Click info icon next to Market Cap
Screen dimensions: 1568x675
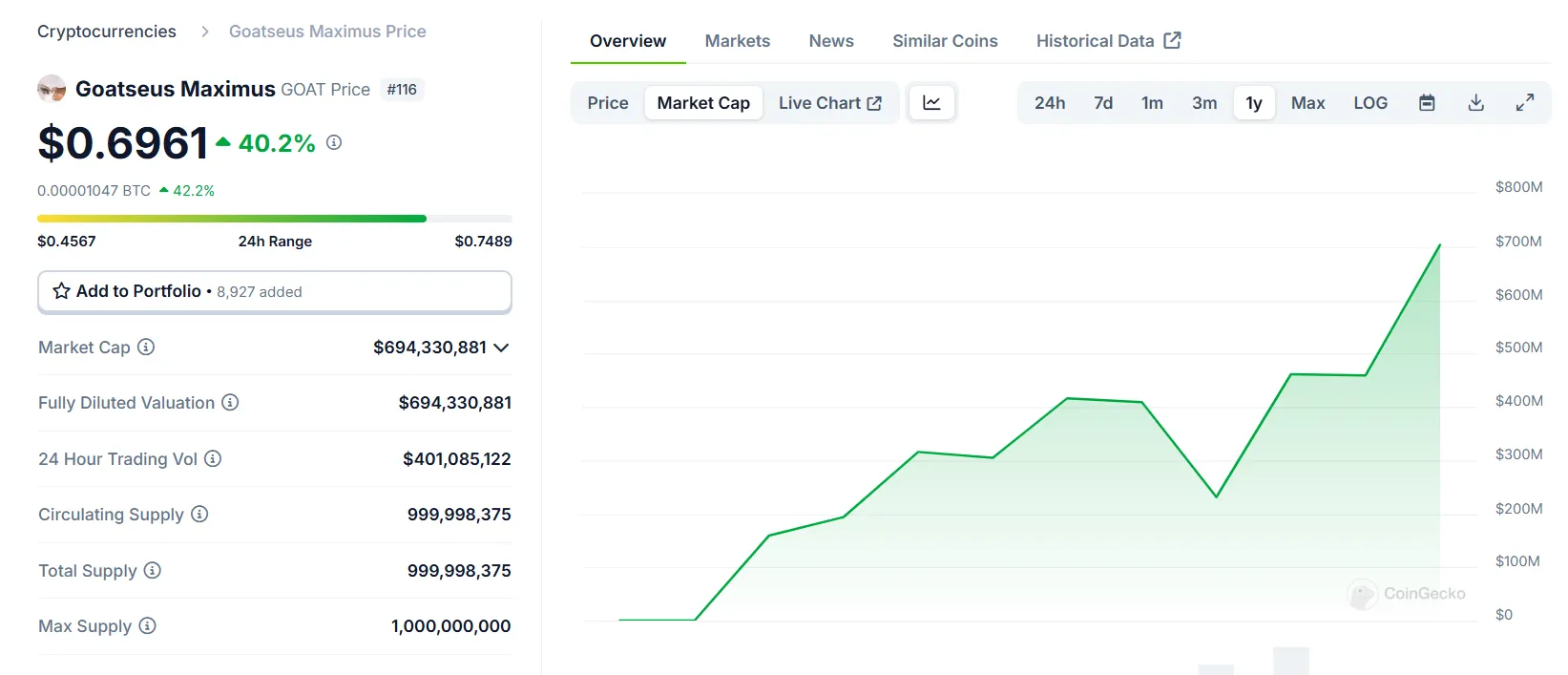click(x=146, y=348)
